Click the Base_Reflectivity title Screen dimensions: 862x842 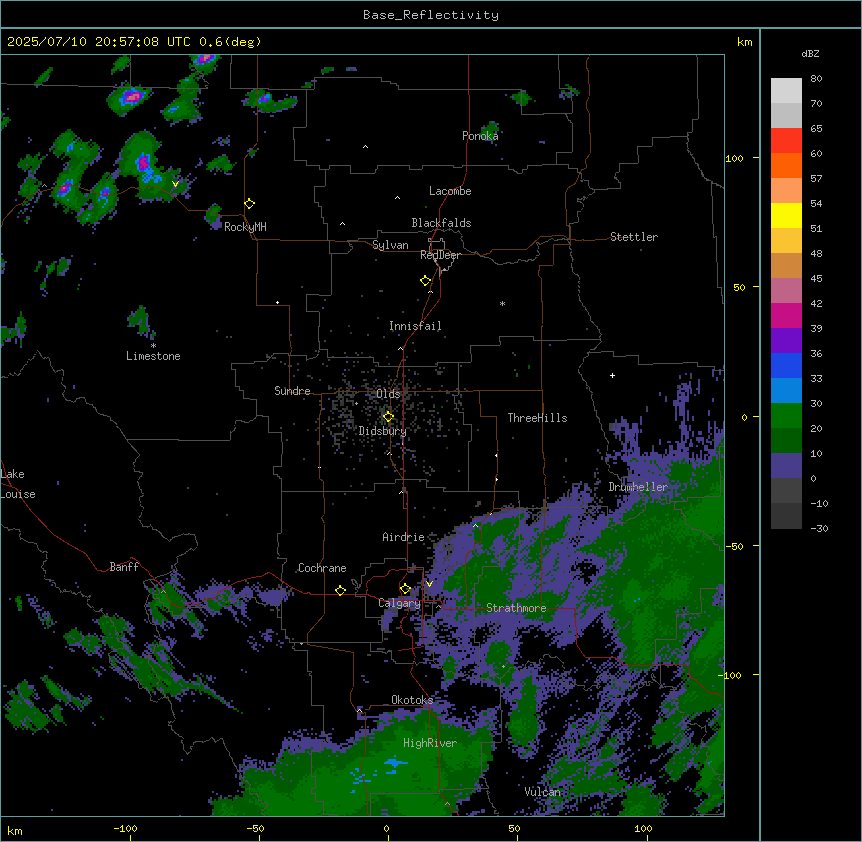coord(431,15)
